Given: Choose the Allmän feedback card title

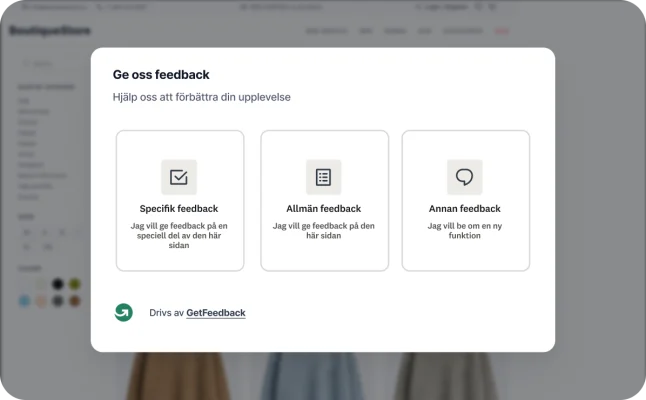Looking at the screenshot, I should click(323, 209).
